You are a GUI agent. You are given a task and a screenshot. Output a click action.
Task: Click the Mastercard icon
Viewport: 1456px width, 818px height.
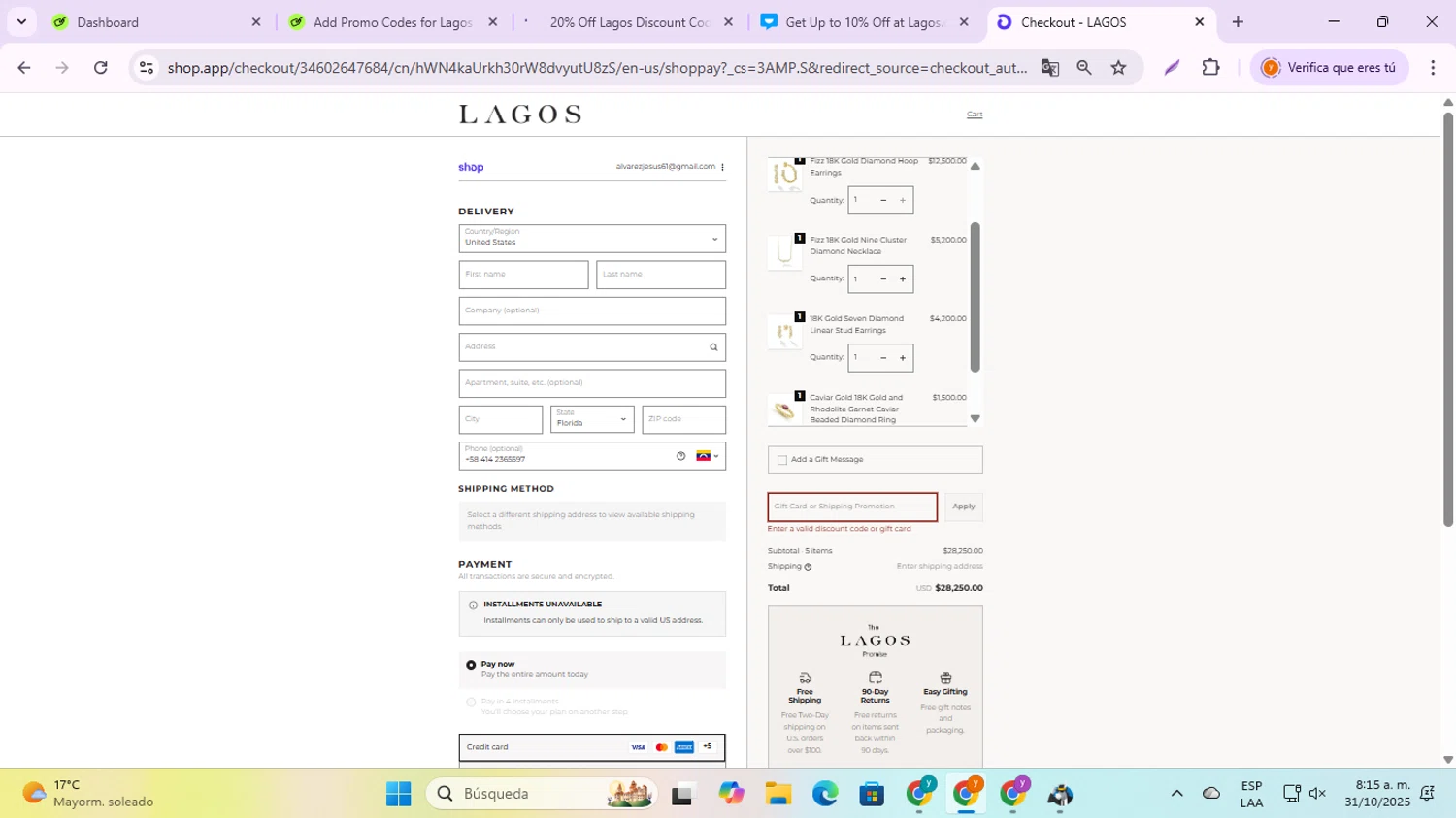click(x=662, y=747)
